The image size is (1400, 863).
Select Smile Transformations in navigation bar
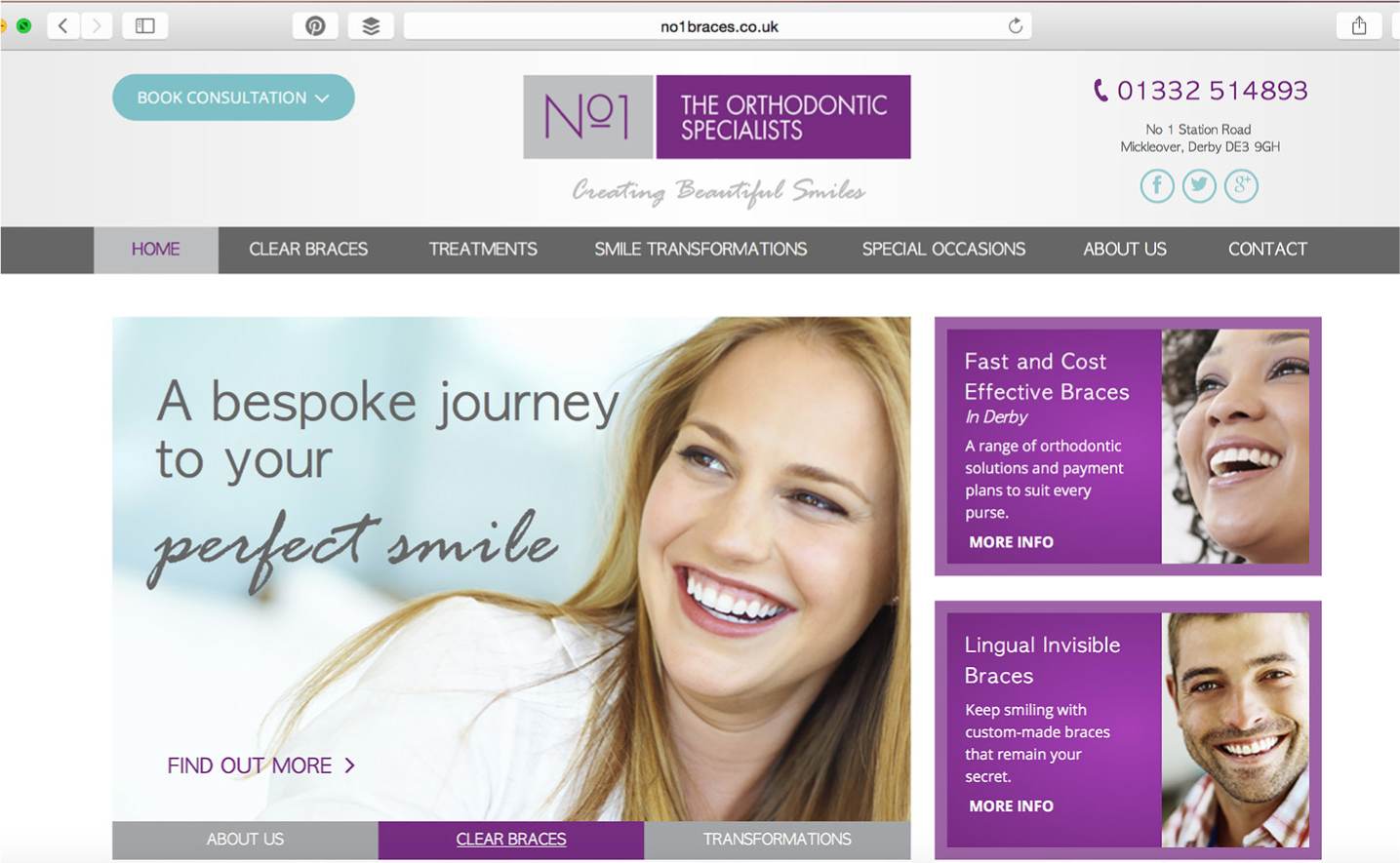coord(700,250)
